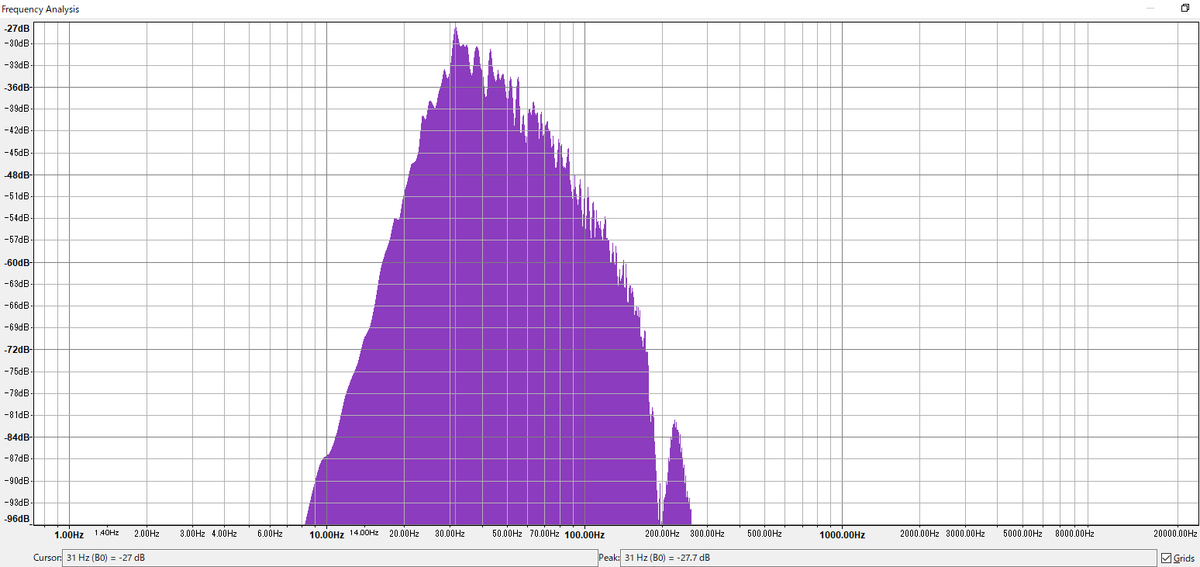Image resolution: width=1200 pixels, height=567 pixels.
Task: Click the 100.00Hz frequency label
Action: (584, 535)
